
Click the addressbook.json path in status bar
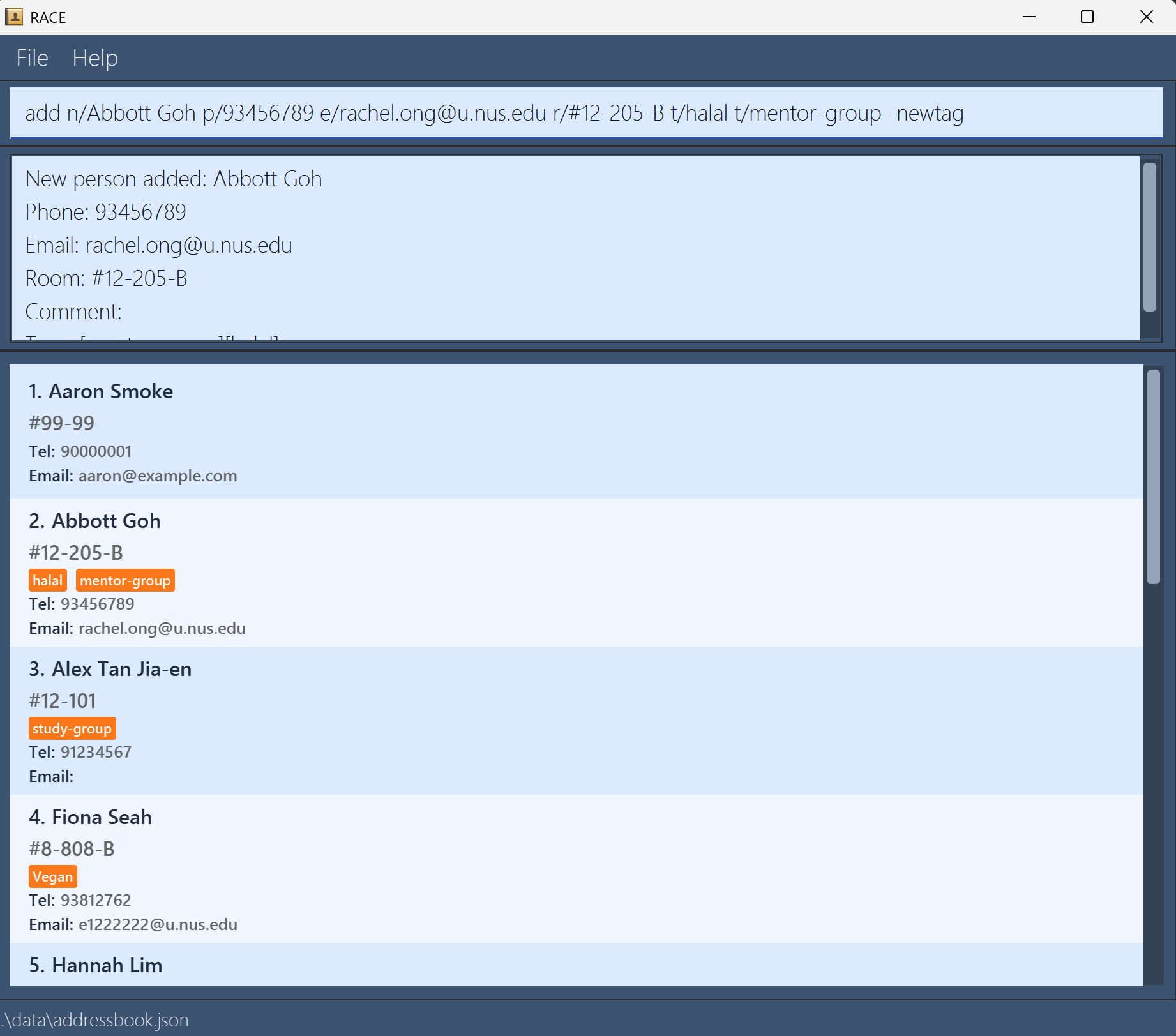pos(96,1020)
